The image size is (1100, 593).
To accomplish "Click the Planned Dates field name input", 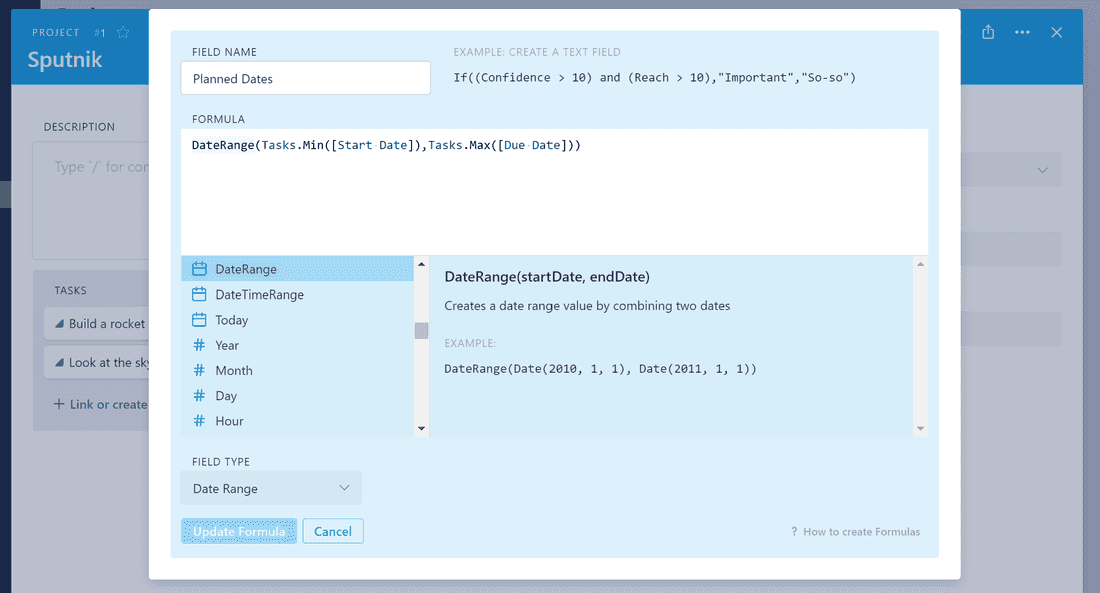I will pos(305,79).
